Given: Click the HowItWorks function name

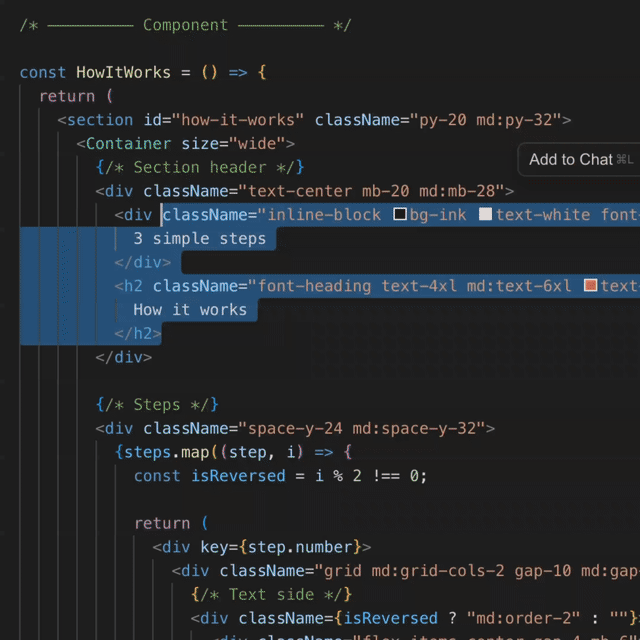Looking at the screenshot, I should 123,72.
